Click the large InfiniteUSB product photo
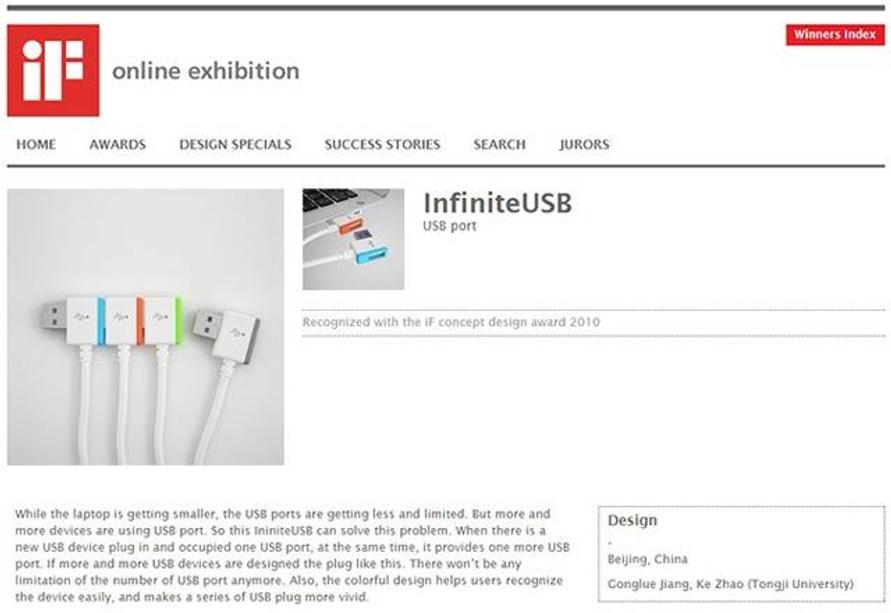Screen dimensions: 891x613 [145, 327]
